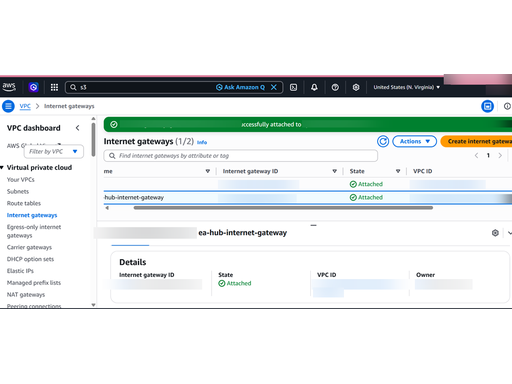Open NAT gateways in sidebar

[26, 295]
